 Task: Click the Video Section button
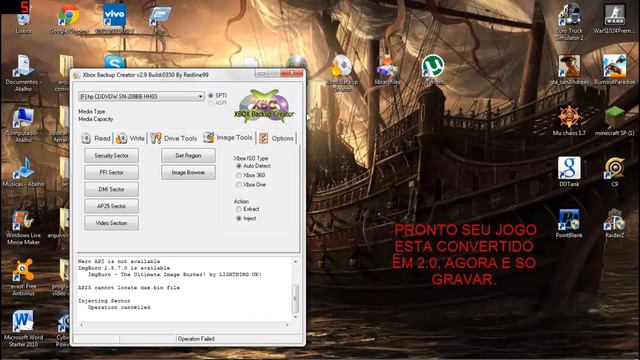(x=111, y=223)
